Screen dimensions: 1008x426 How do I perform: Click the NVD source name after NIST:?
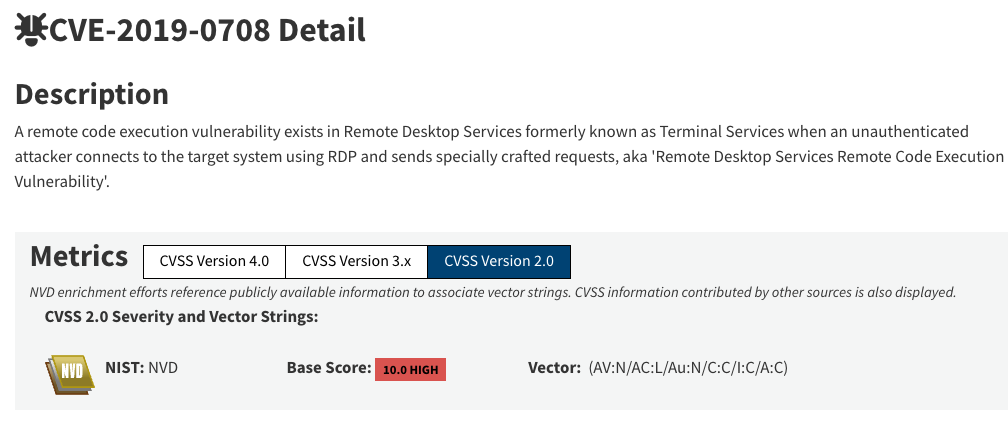point(163,368)
